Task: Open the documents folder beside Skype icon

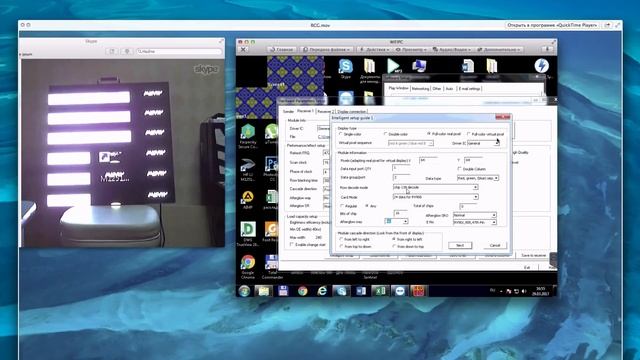Action: (x=370, y=71)
